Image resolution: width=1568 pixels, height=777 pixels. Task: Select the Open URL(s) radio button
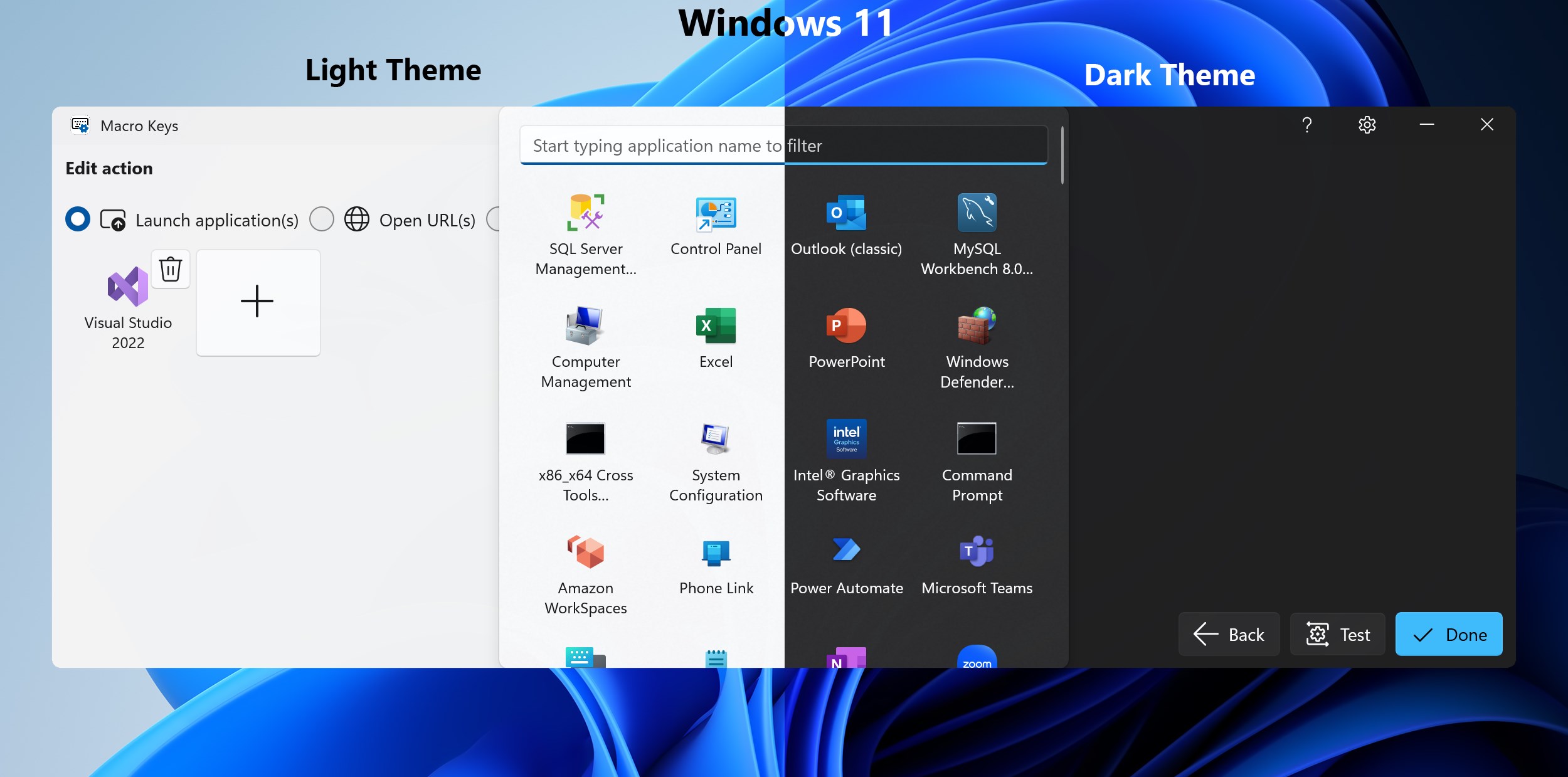click(322, 219)
